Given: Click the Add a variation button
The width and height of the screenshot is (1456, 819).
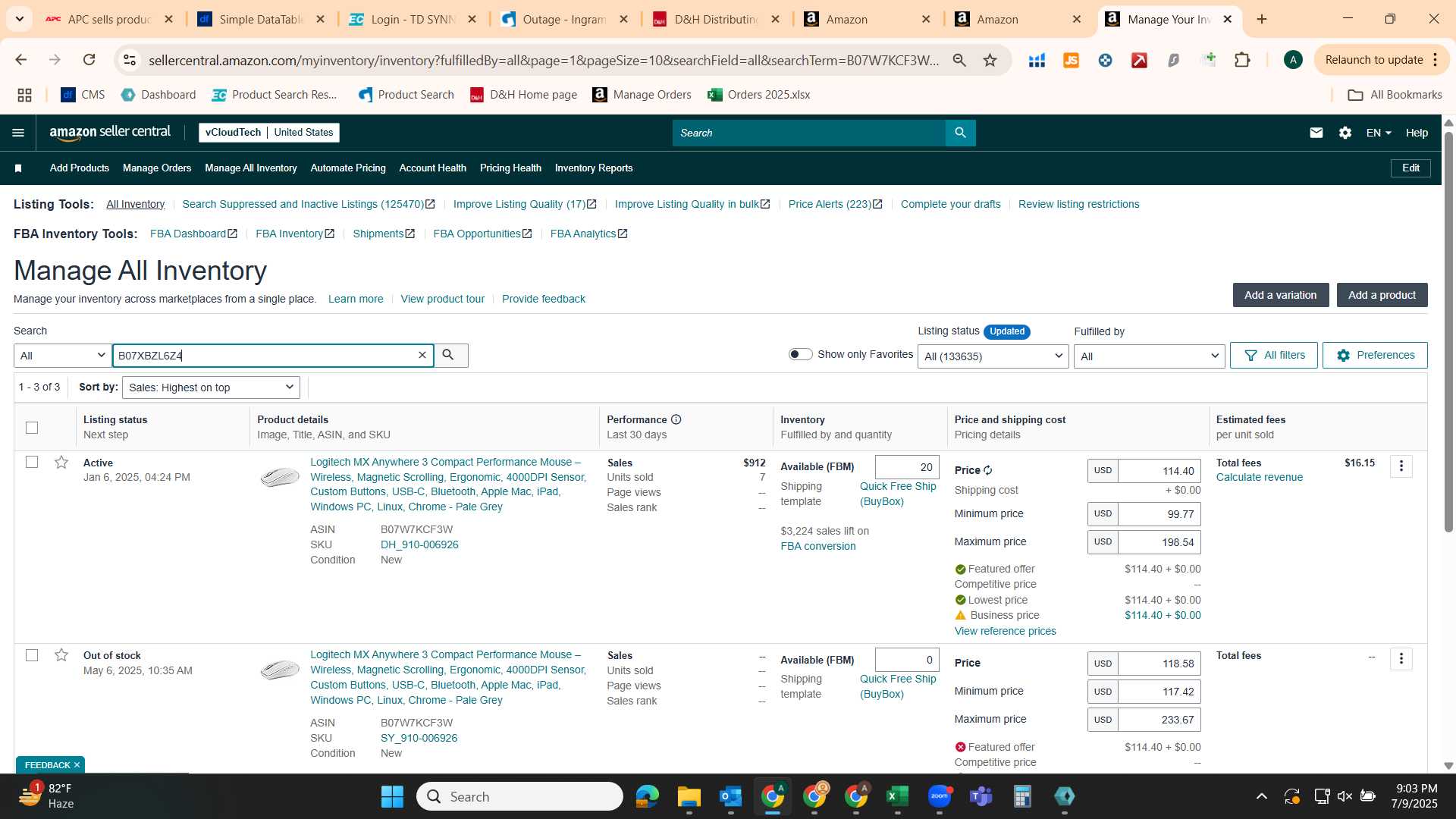Looking at the screenshot, I should (1280, 295).
